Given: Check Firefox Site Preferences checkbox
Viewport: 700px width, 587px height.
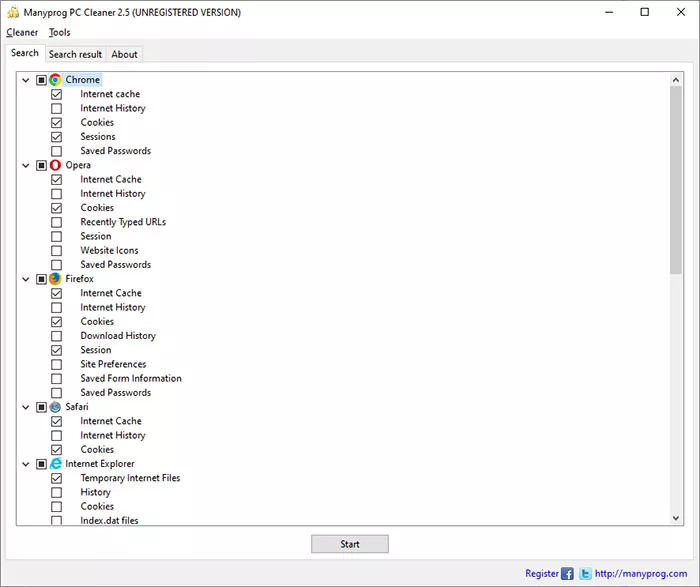Looking at the screenshot, I should tap(56, 364).
